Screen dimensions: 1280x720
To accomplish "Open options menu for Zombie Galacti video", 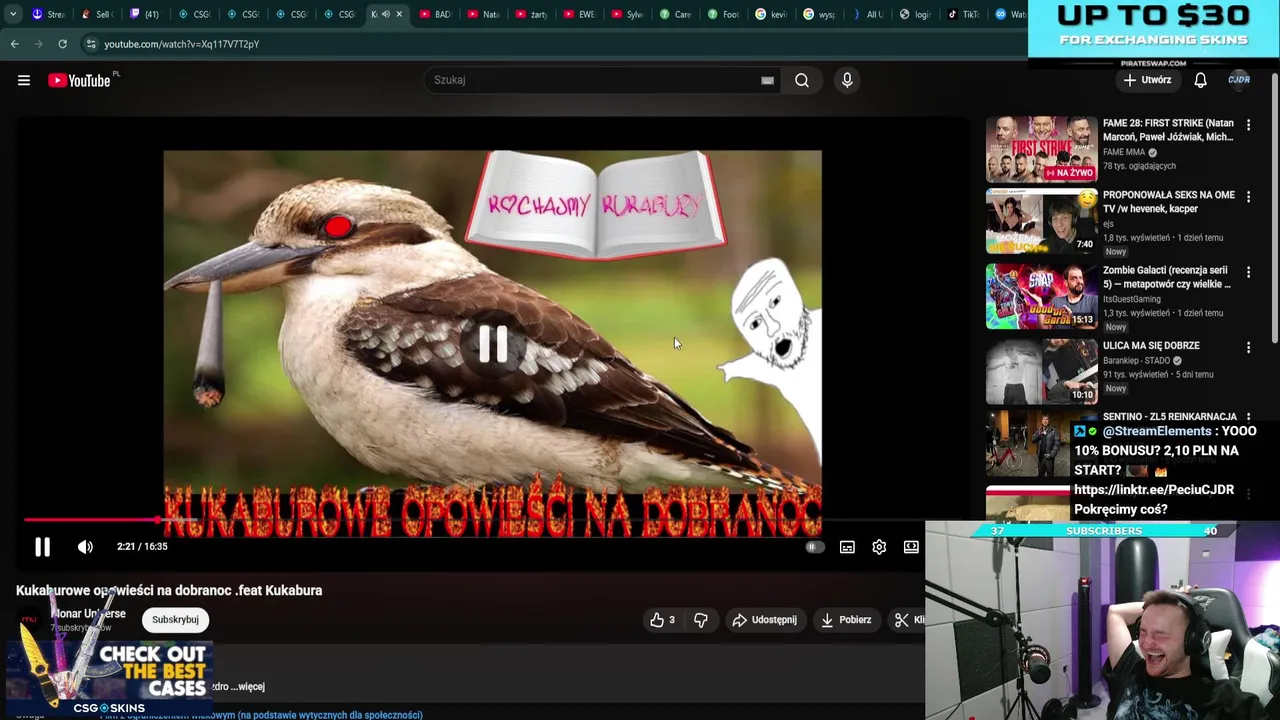I will click(x=1248, y=272).
